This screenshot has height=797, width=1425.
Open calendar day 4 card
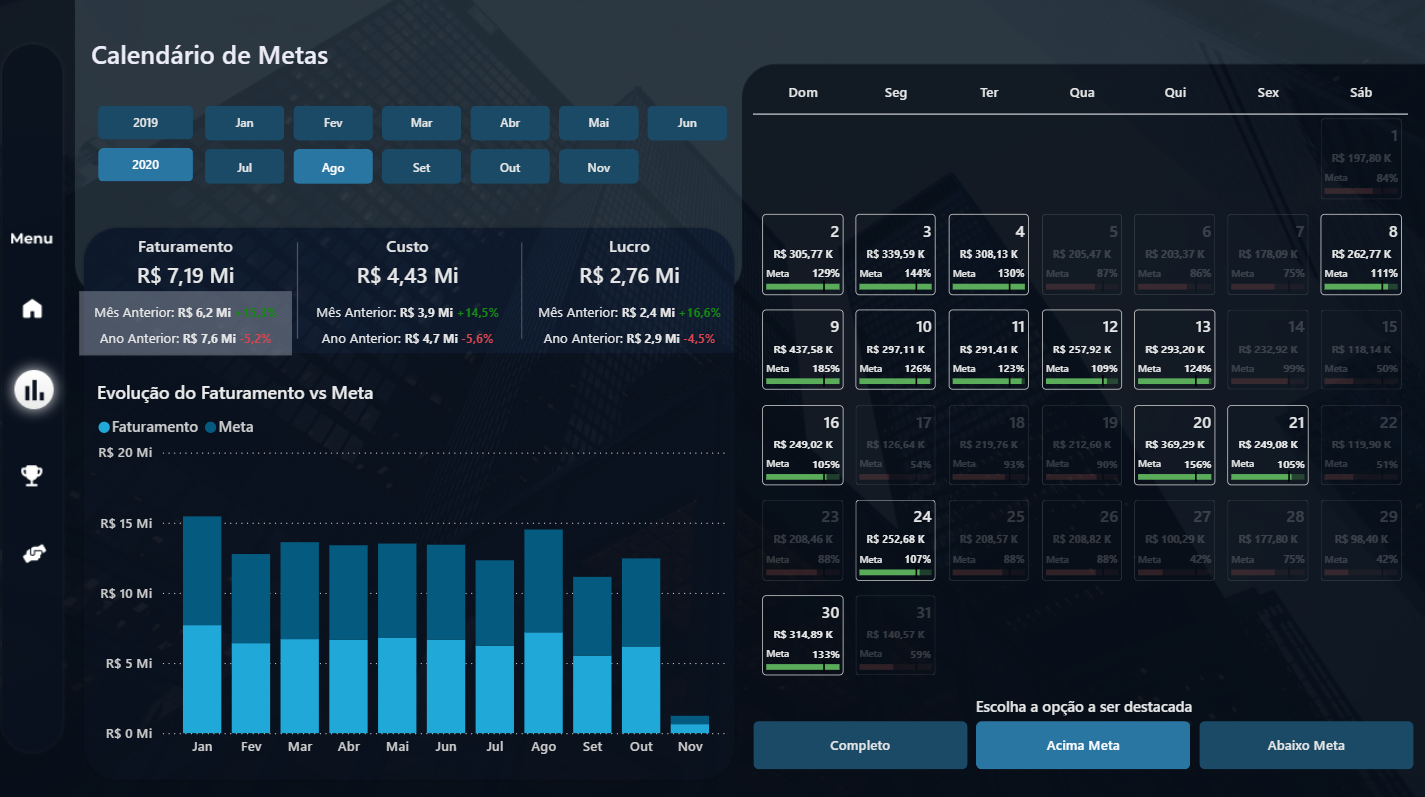989,254
